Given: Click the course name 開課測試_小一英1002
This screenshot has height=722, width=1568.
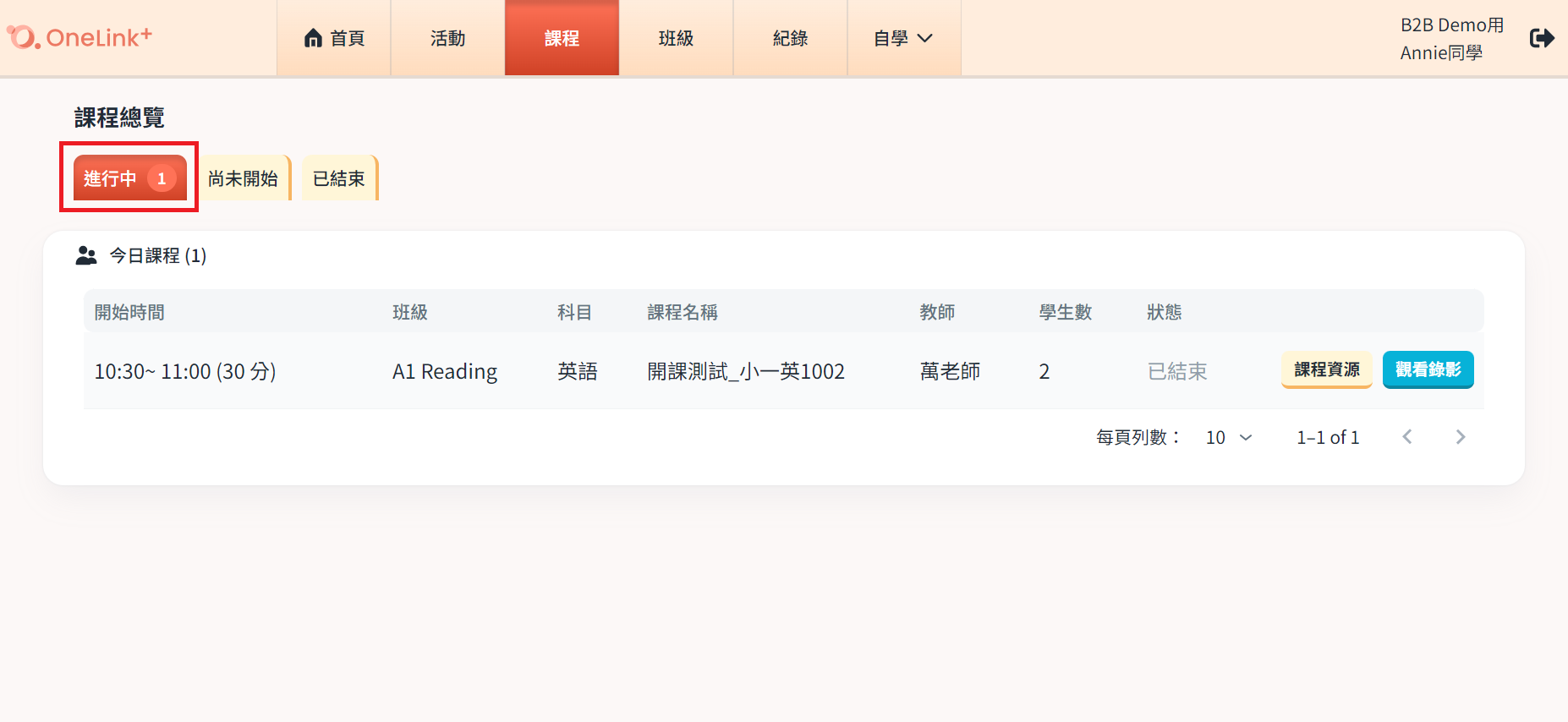Looking at the screenshot, I should (x=746, y=371).
